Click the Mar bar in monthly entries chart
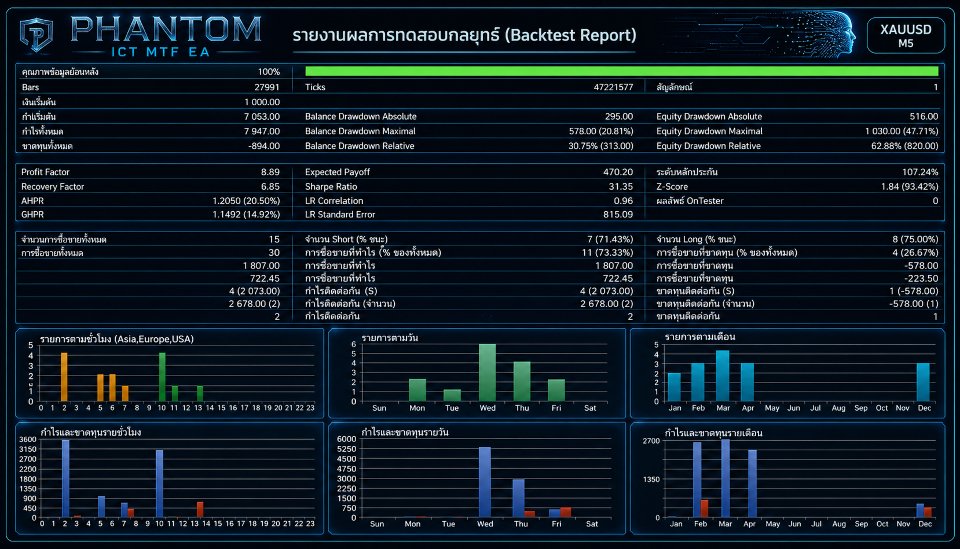 click(x=722, y=376)
